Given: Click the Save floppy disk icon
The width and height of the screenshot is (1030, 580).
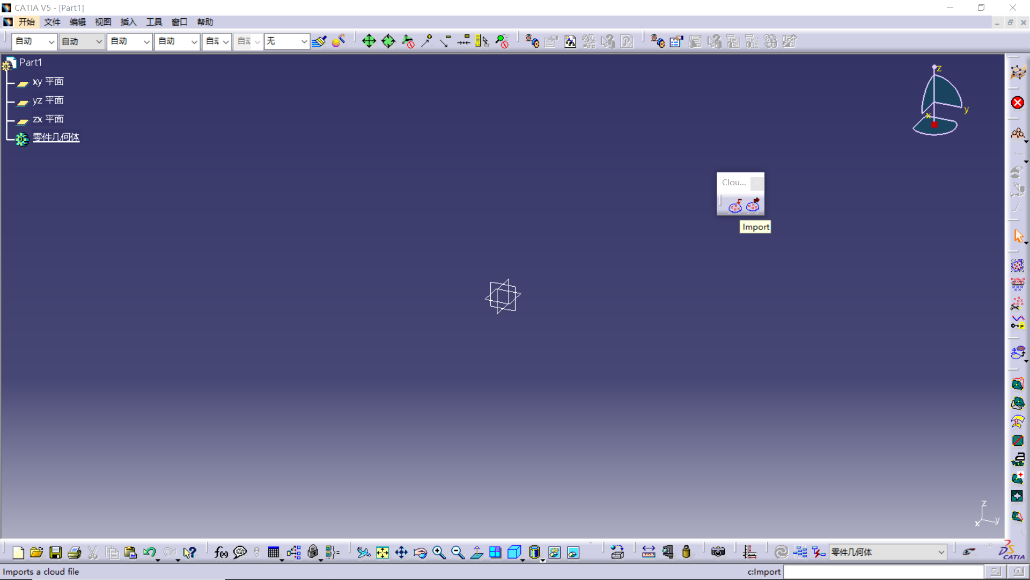Looking at the screenshot, I should 55,552.
